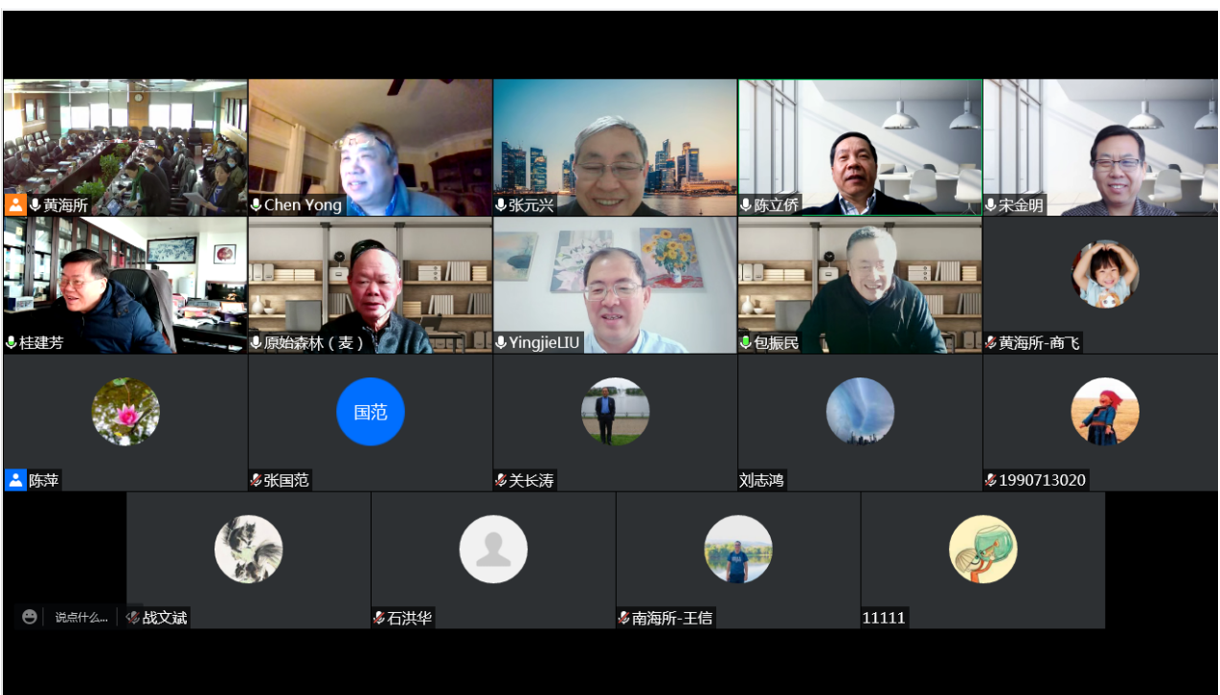Select the child photo avatar of 黄海所-商飞

click(1105, 274)
